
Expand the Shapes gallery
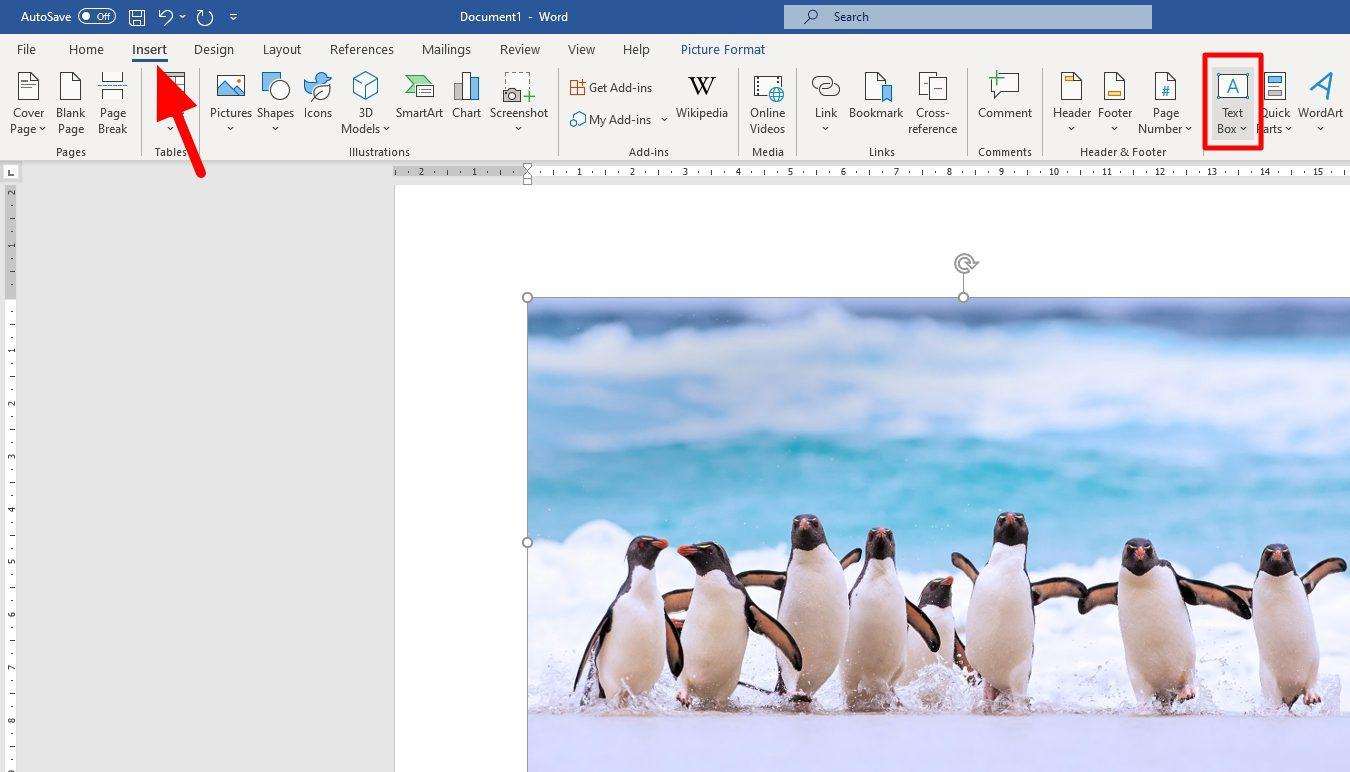click(x=275, y=128)
